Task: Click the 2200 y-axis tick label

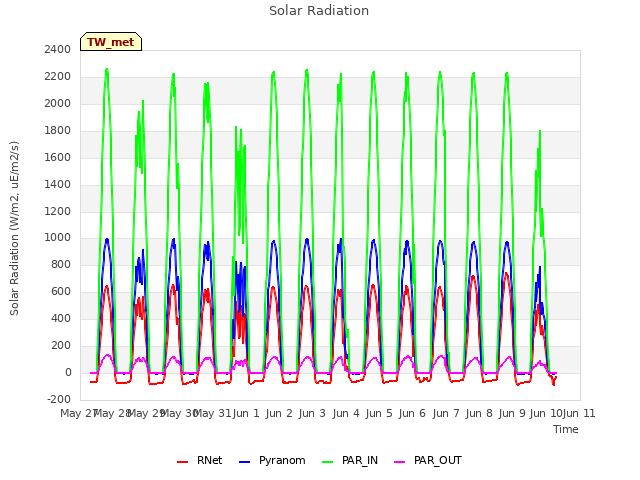Action: [58, 77]
